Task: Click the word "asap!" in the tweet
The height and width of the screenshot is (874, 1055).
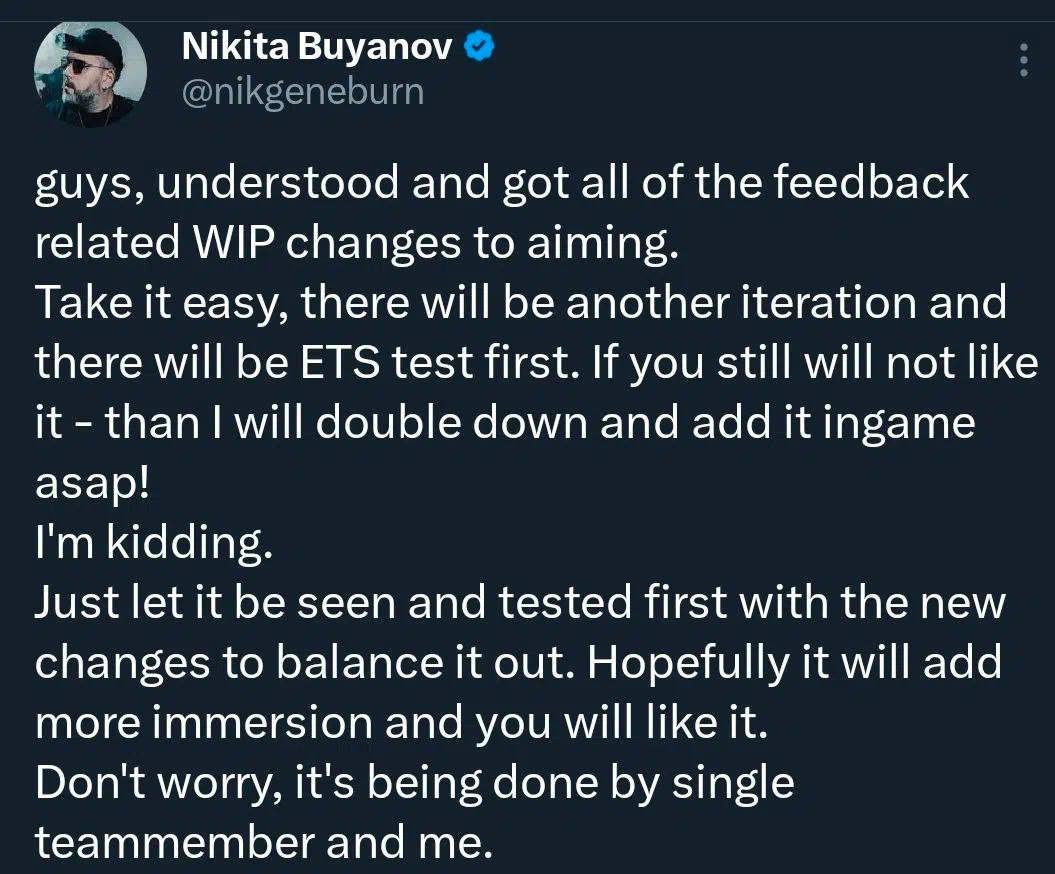Action: (93, 483)
